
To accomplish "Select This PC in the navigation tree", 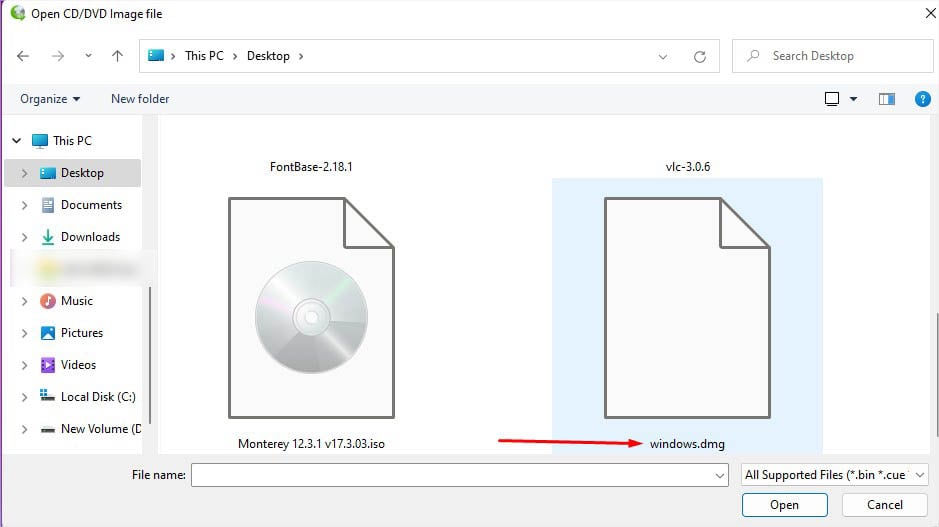I will pyautogui.click(x=72, y=141).
